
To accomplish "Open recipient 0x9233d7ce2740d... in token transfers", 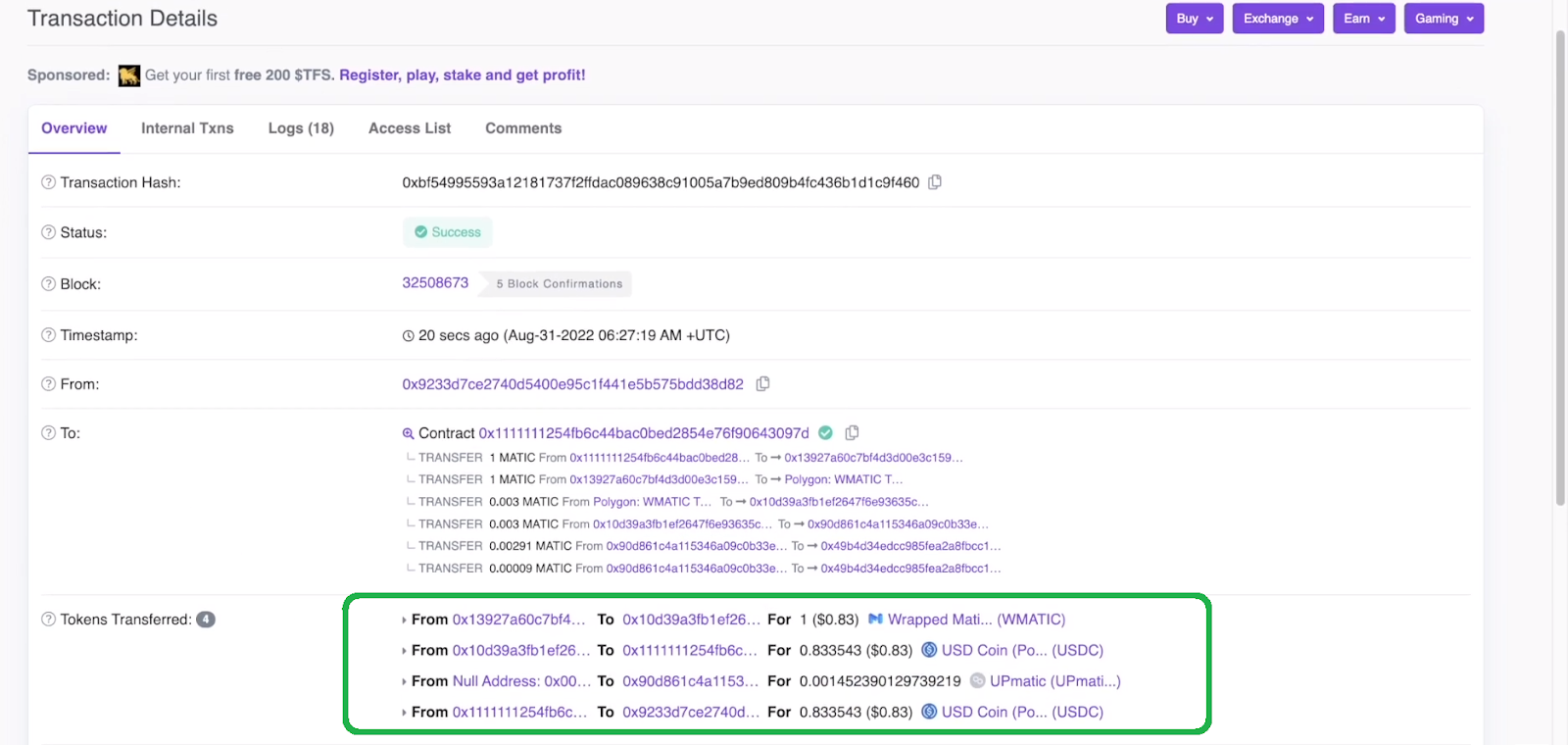I will pos(691,712).
